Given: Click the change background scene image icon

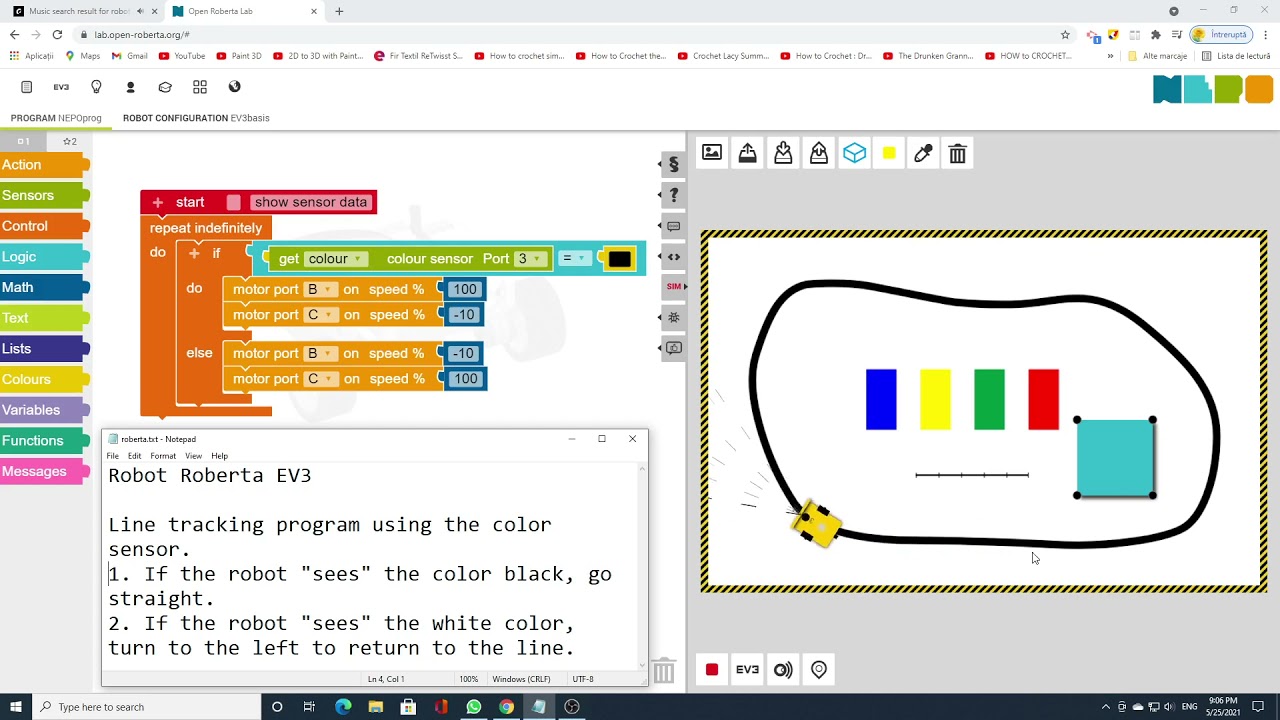Looking at the screenshot, I should [712, 153].
